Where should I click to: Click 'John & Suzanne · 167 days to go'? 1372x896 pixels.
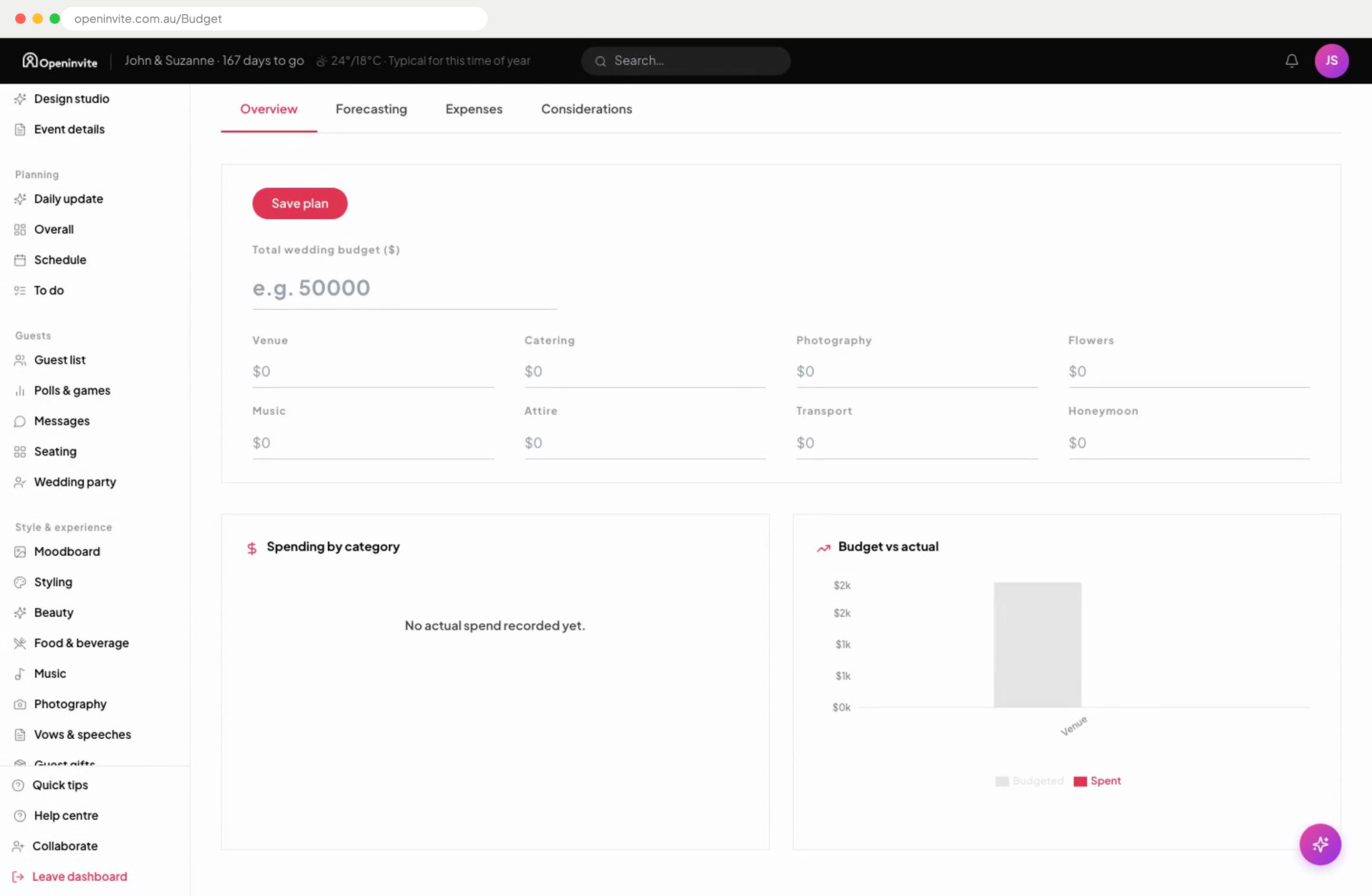(214, 61)
